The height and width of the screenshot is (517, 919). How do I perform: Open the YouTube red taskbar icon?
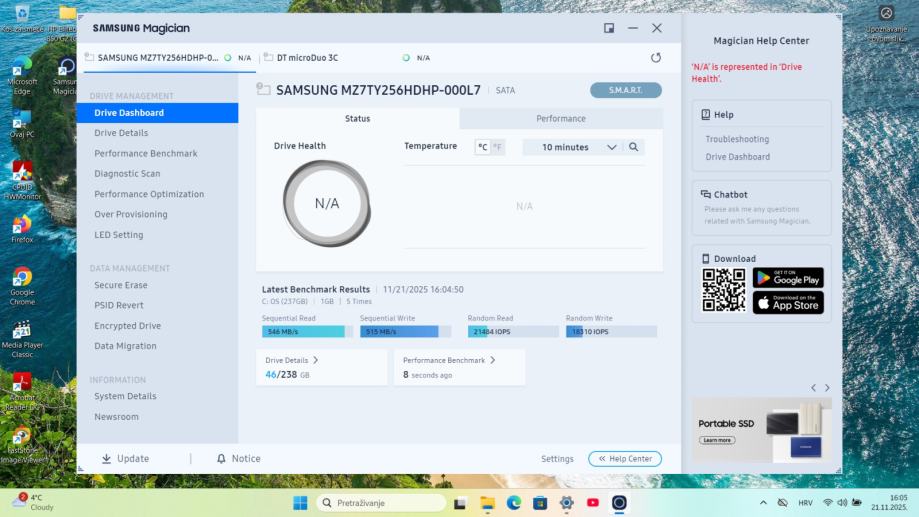(x=593, y=503)
